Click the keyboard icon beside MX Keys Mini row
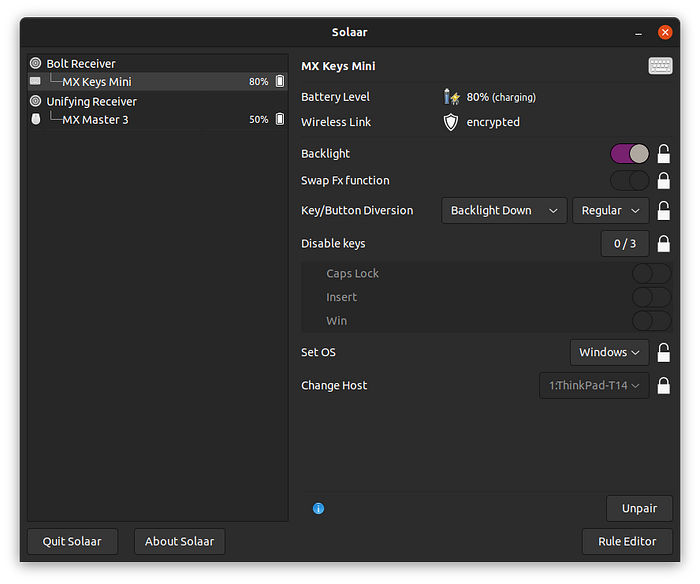700x584 pixels. (x=35, y=81)
